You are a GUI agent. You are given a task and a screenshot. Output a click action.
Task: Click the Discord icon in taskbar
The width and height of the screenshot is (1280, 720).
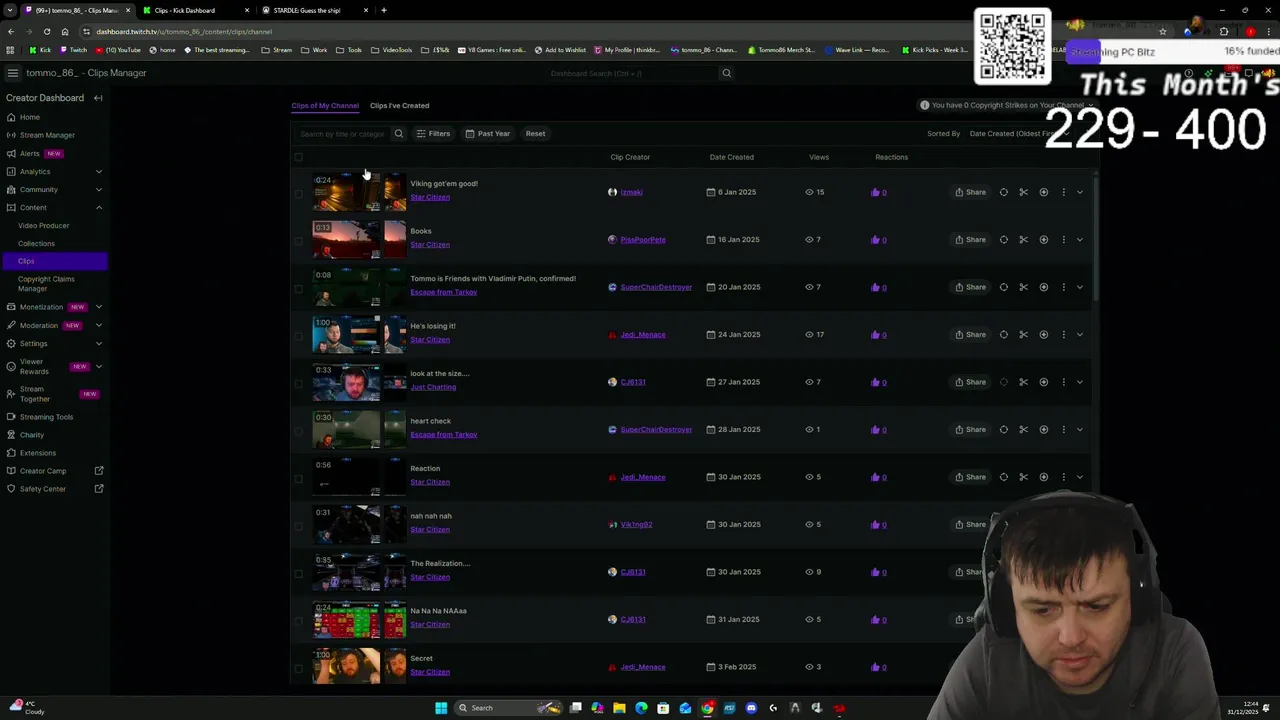751,708
